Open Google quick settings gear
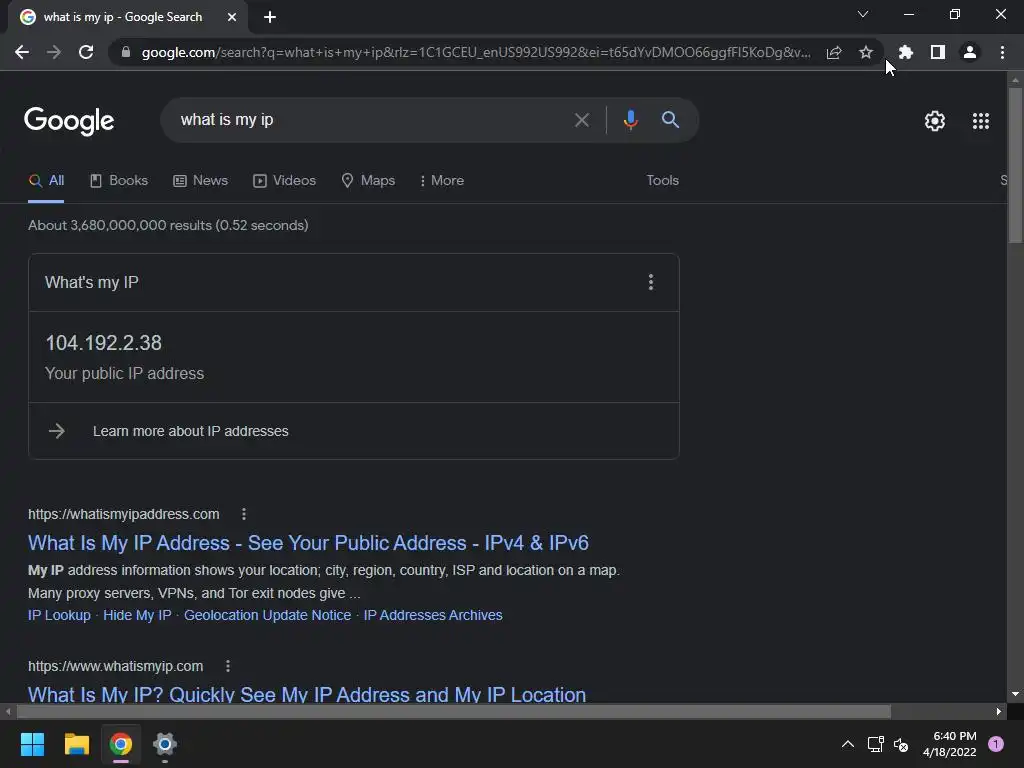The image size is (1024, 768). 935,121
